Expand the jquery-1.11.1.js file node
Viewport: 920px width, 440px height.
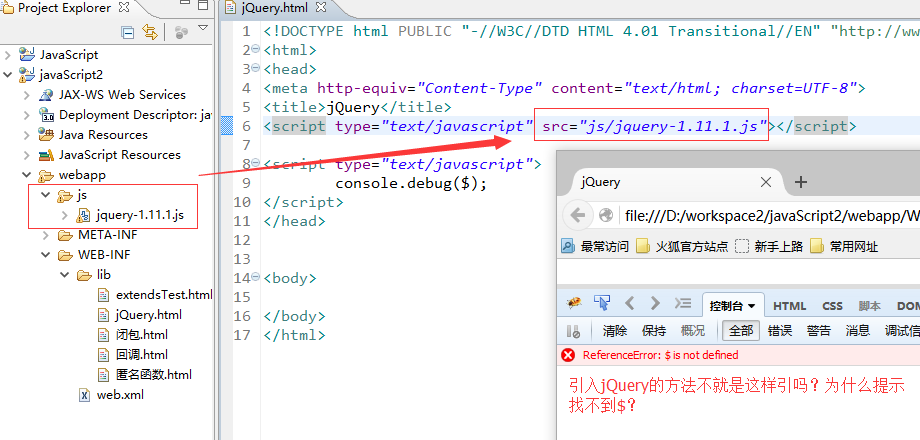coord(65,215)
